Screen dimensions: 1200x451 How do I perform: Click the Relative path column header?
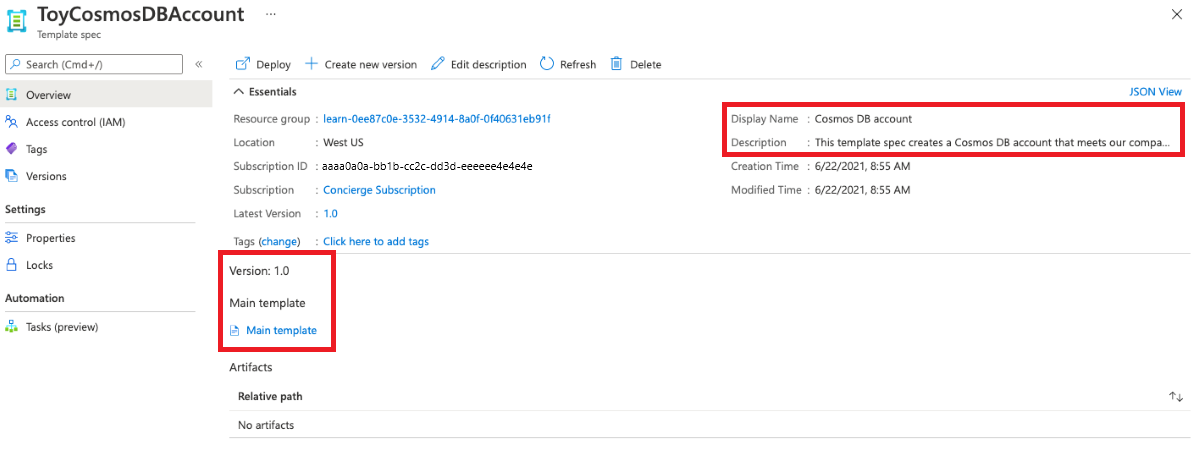270,397
